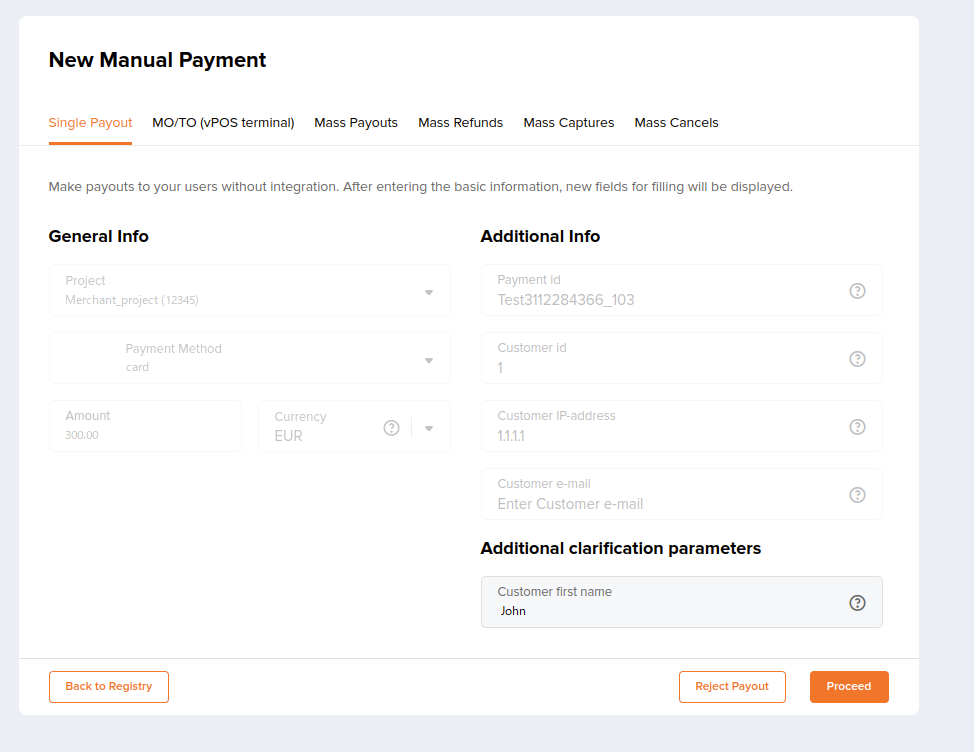
Task: Open Customer IP-address help tooltip
Action: [x=857, y=427]
